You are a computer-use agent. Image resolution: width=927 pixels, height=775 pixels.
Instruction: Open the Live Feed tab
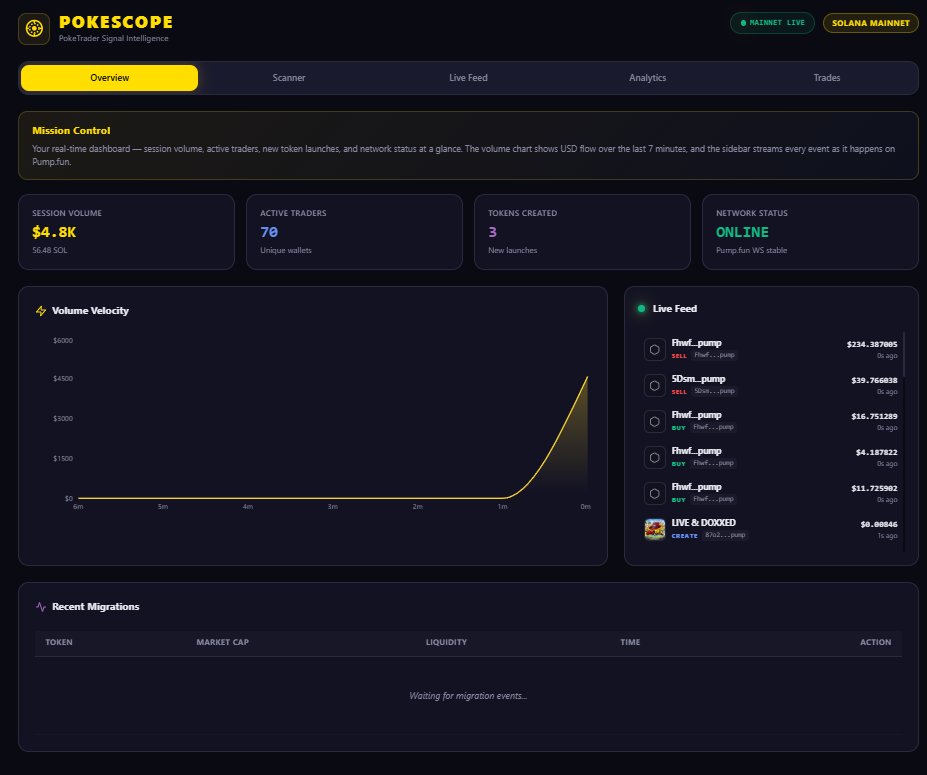point(468,77)
